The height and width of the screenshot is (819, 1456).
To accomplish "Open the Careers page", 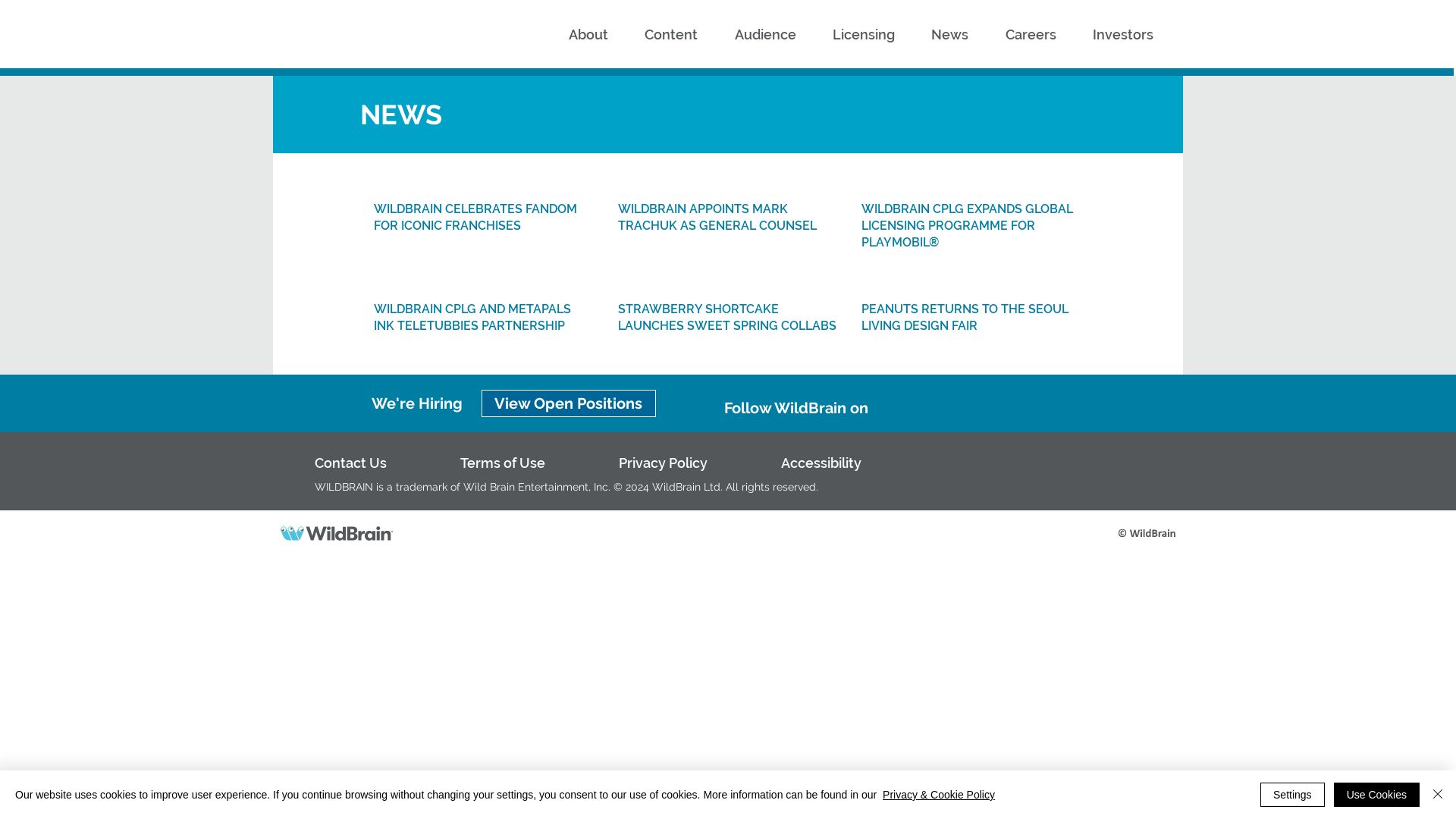I will pos(1030,34).
